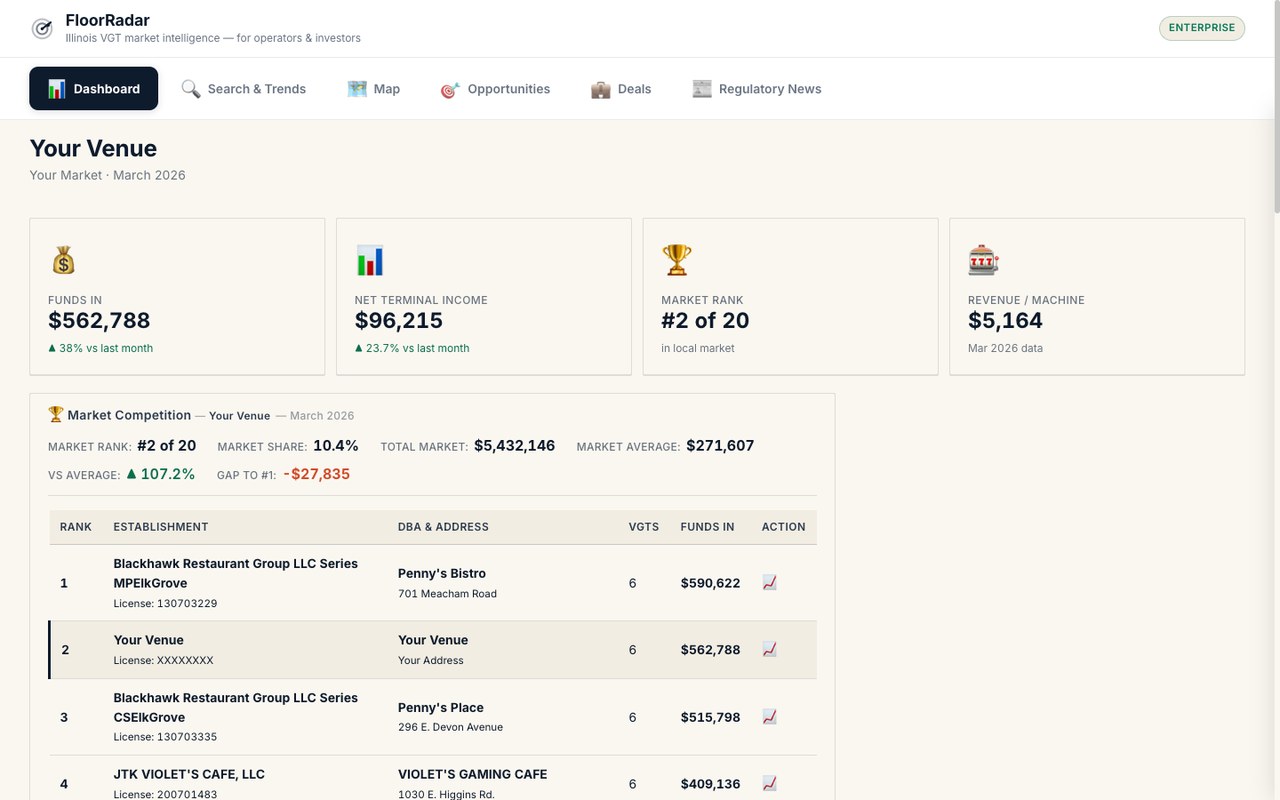The image size is (1280, 800).
Task: Click the 38% vs last month indicator
Action: pos(100,348)
